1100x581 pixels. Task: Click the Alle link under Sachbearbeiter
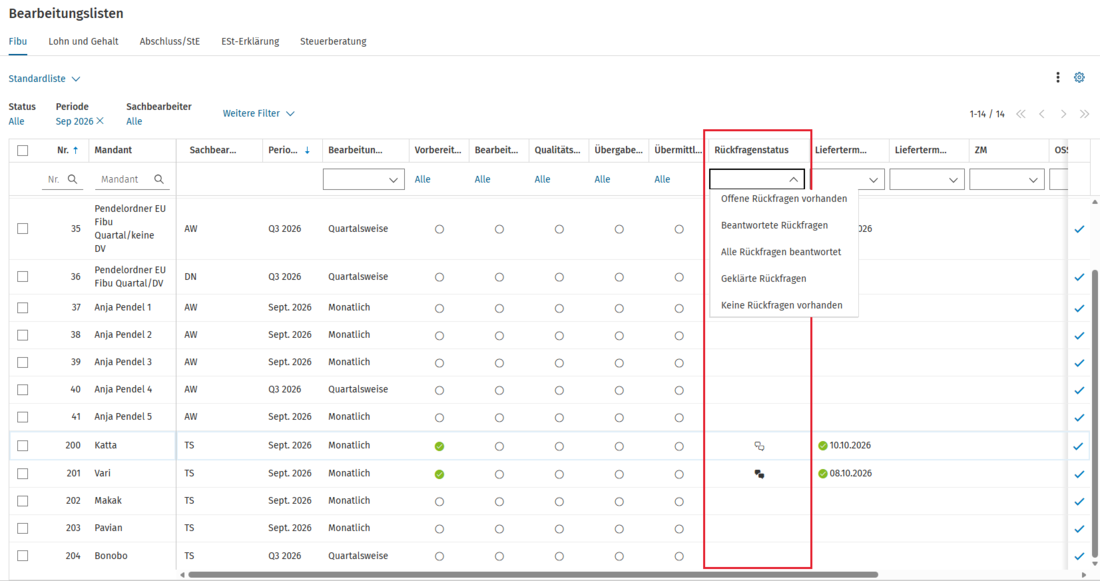[x=134, y=121]
